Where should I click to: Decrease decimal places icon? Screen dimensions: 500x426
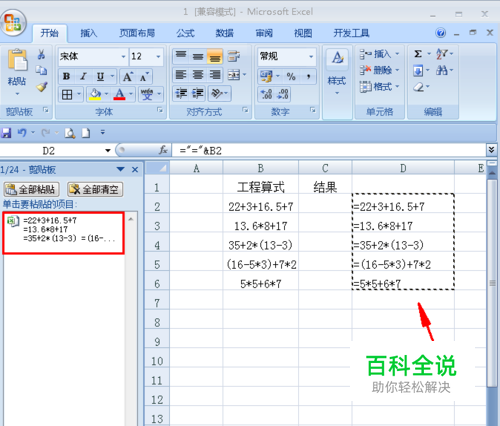pyautogui.click(x=283, y=94)
